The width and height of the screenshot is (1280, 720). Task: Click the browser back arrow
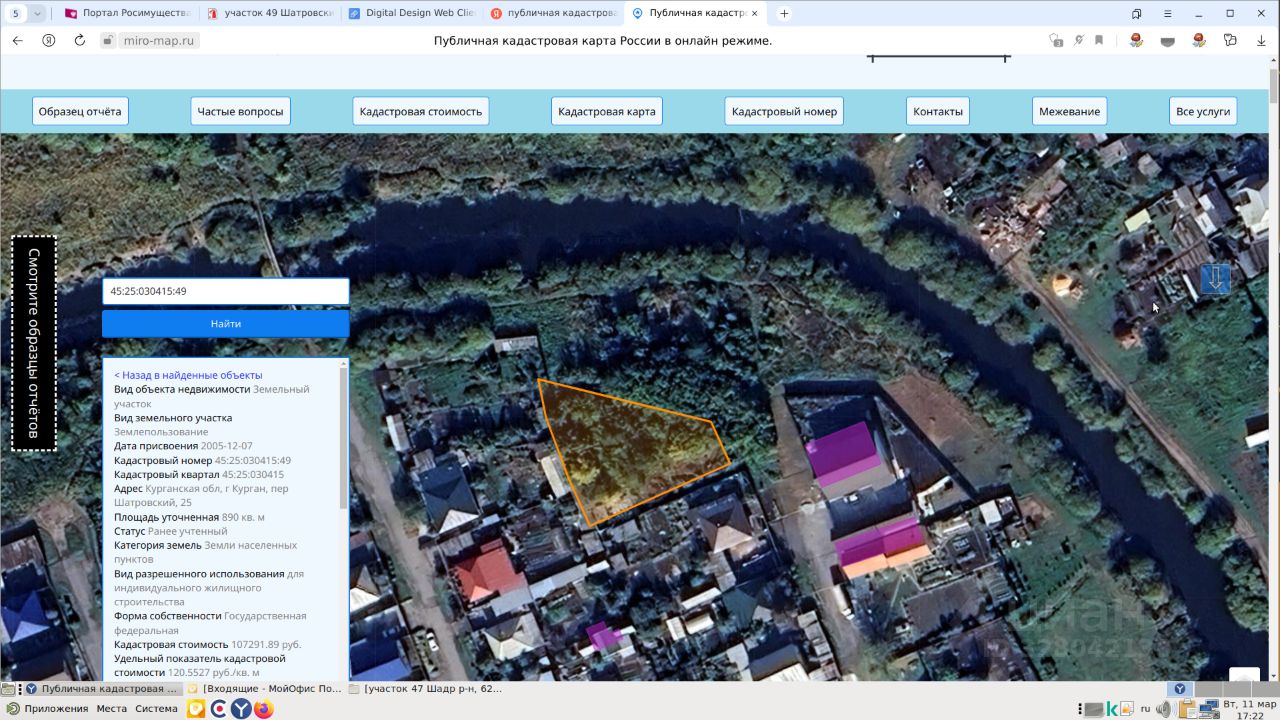click(17, 40)
